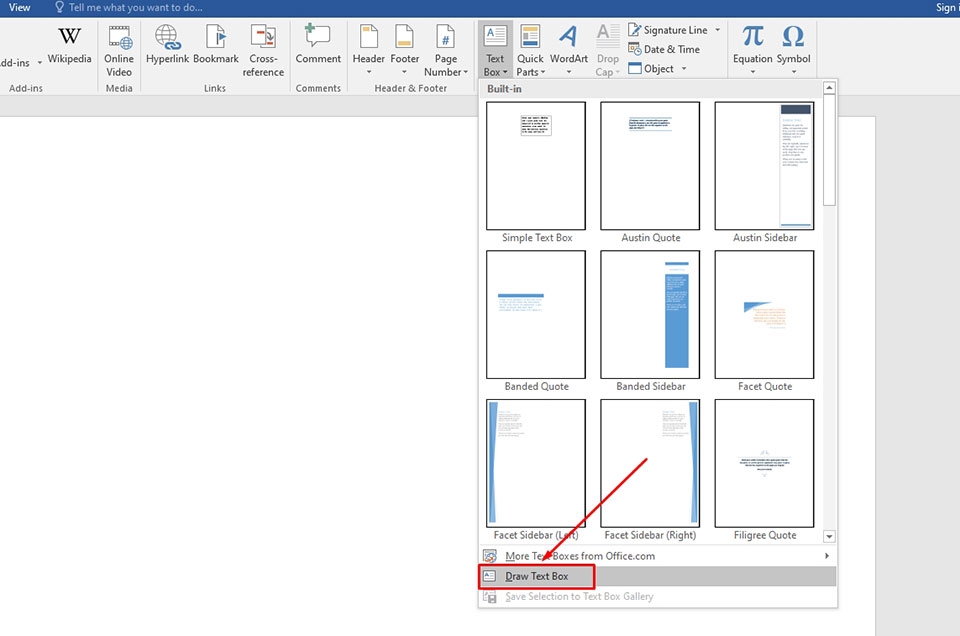The width and height of the screenshot is (960, 636).
Task: Switch to the View ribbon tab
Action: 20,7
